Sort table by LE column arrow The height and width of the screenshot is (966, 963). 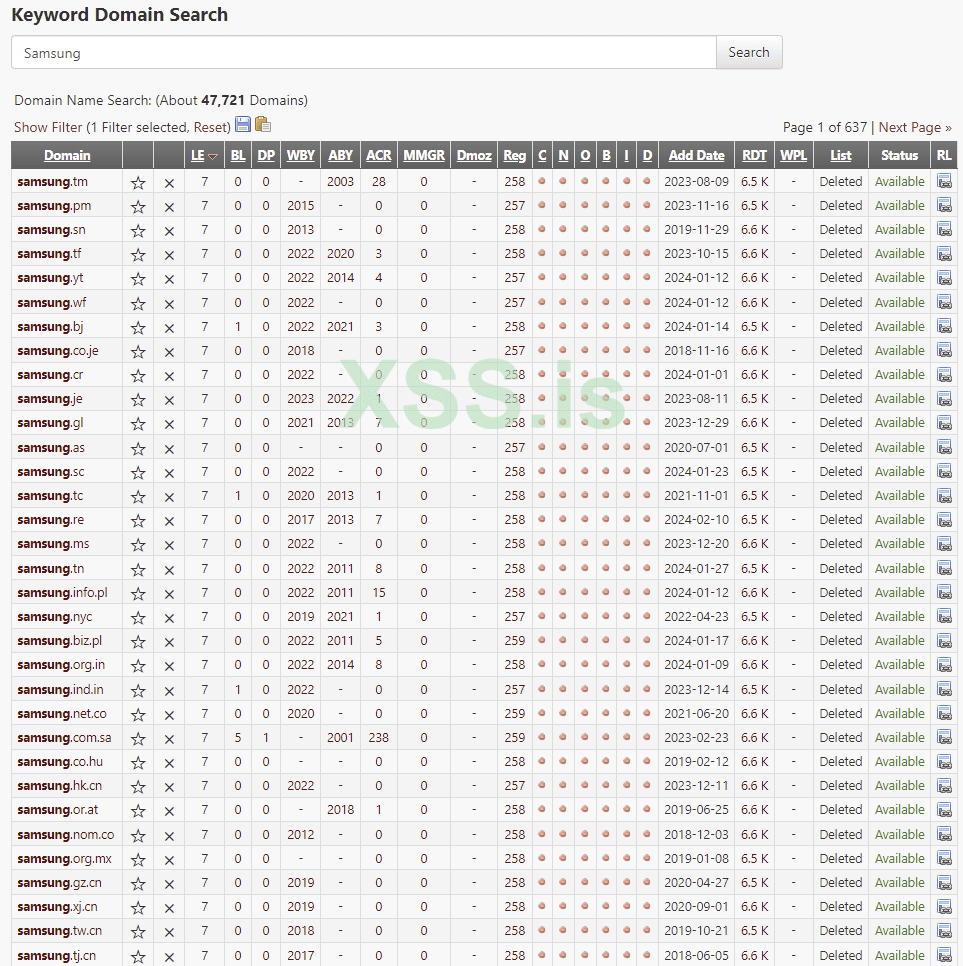point(213,156)
